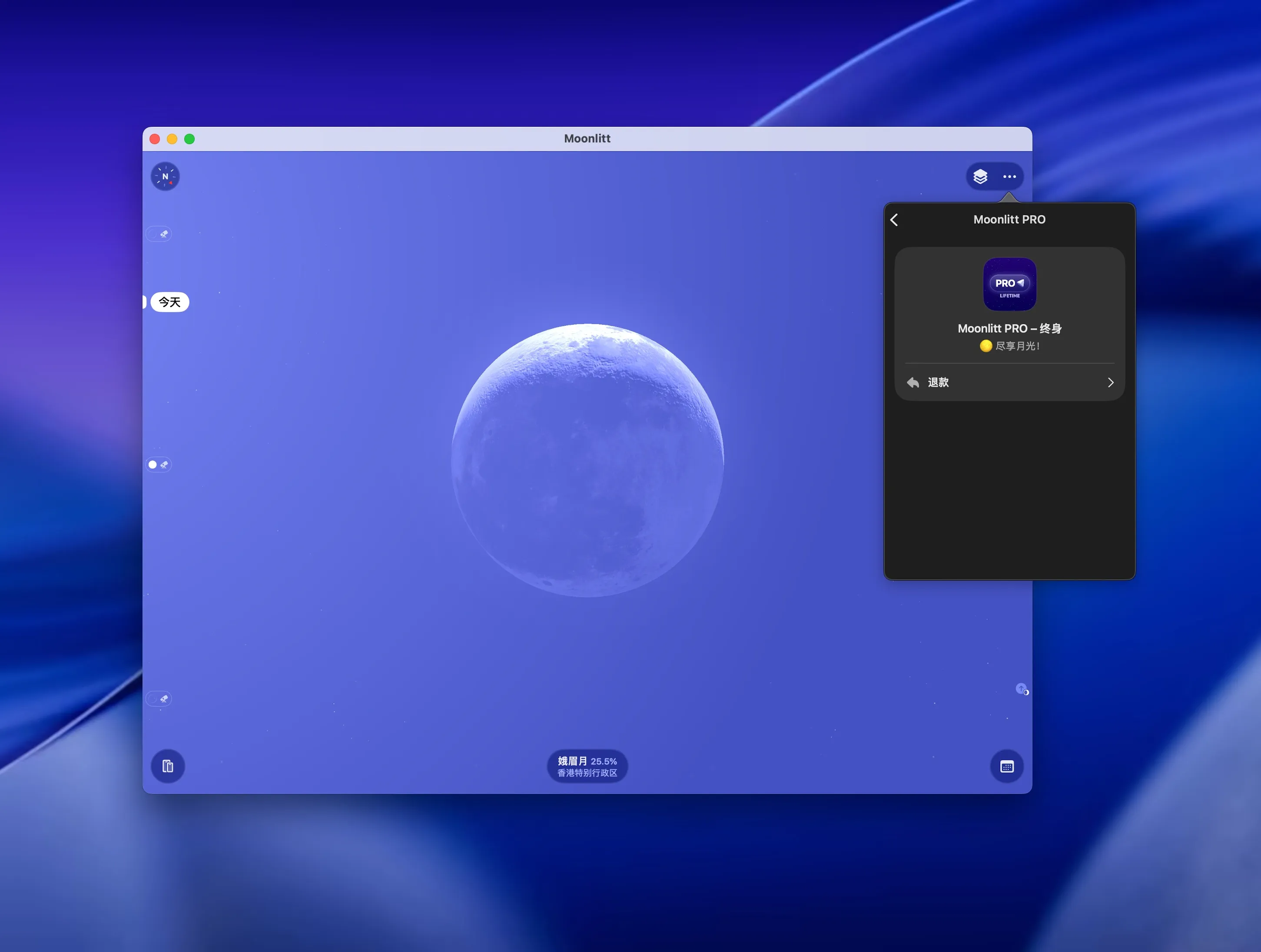Click the Moonlitt PRO – 终身 title
Image resolution: width=1261 pixels, height=952 pixels.
pos(1009,329)
